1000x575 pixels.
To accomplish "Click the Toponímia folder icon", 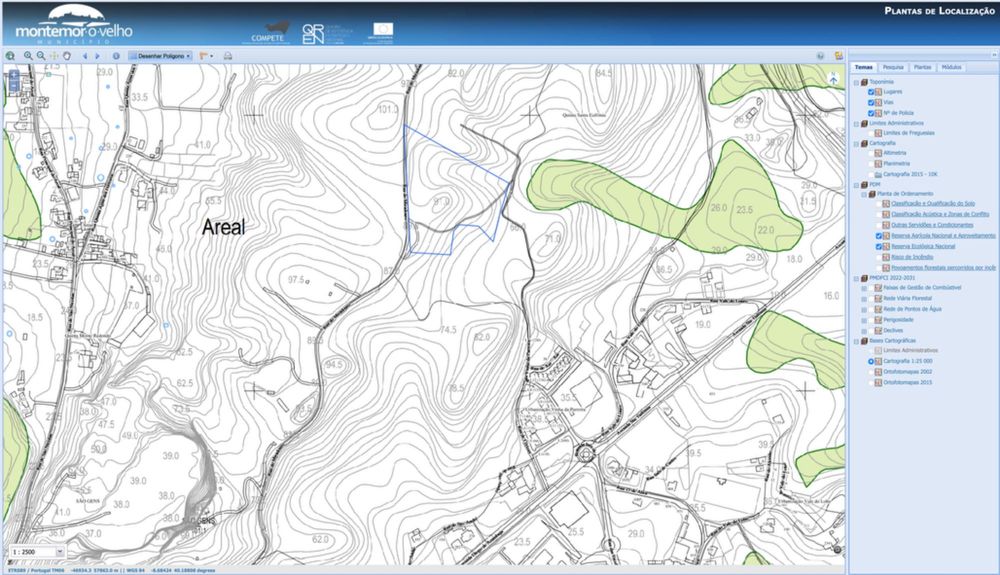I will click(x=864, y=82).
